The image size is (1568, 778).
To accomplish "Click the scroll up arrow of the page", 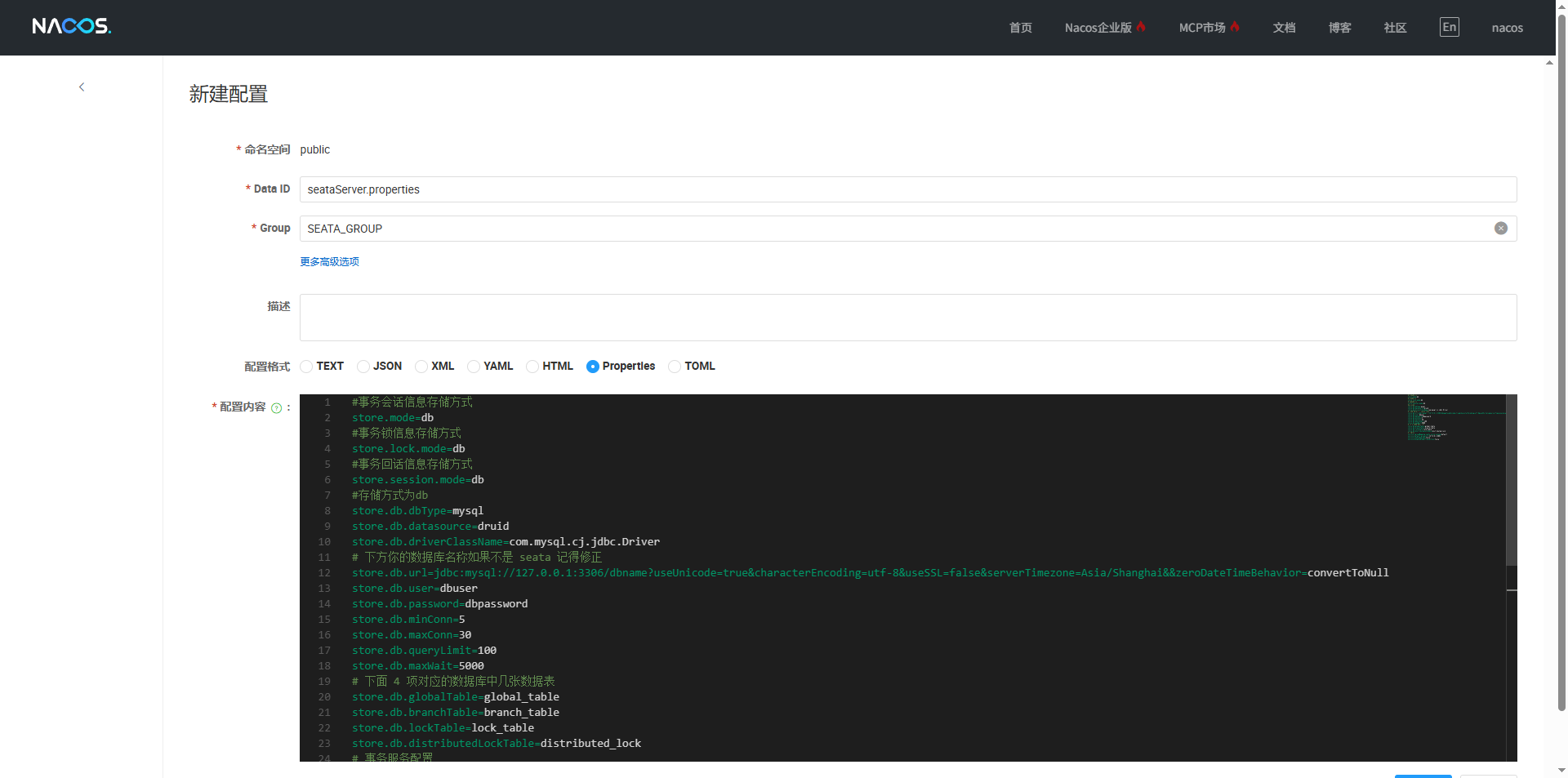I will [1549, 63].
